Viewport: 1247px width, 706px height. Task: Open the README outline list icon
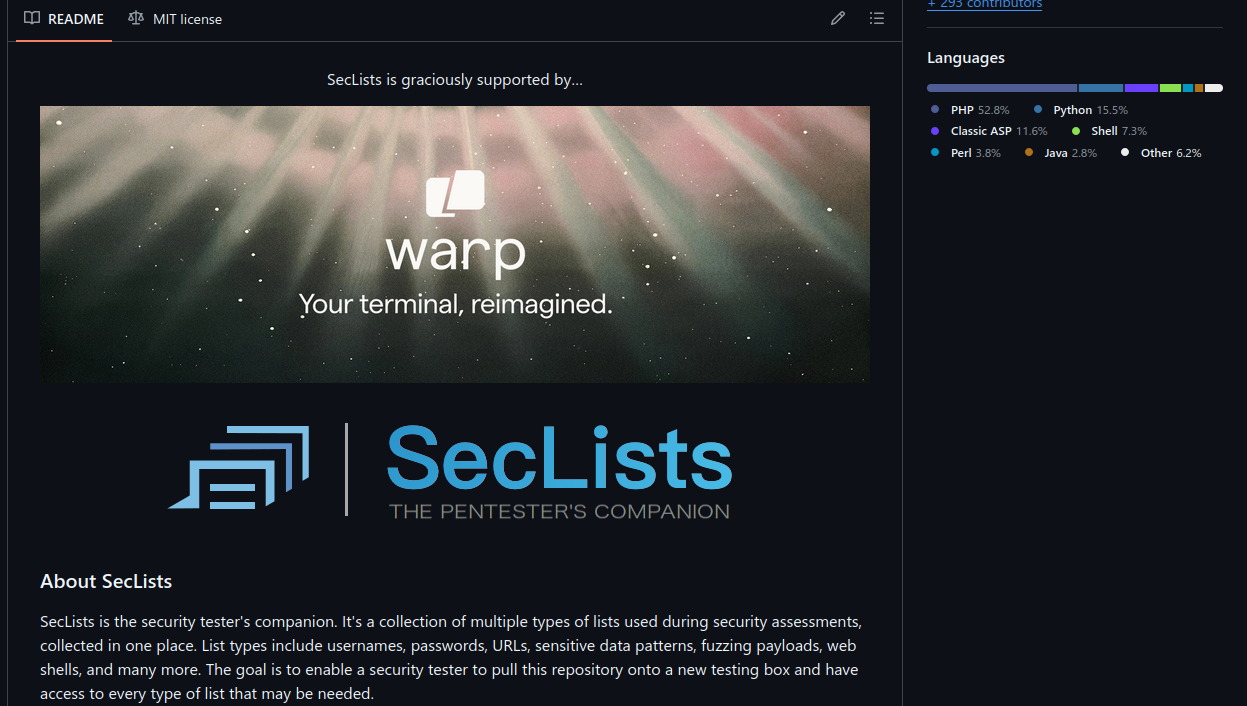coord(877,19)
